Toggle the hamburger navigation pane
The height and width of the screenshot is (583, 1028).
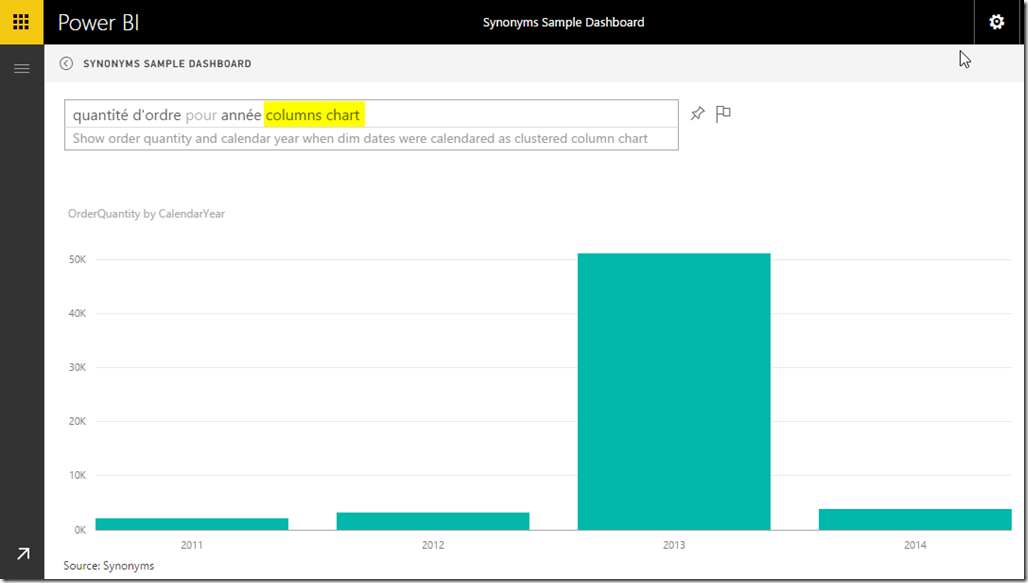22,68
